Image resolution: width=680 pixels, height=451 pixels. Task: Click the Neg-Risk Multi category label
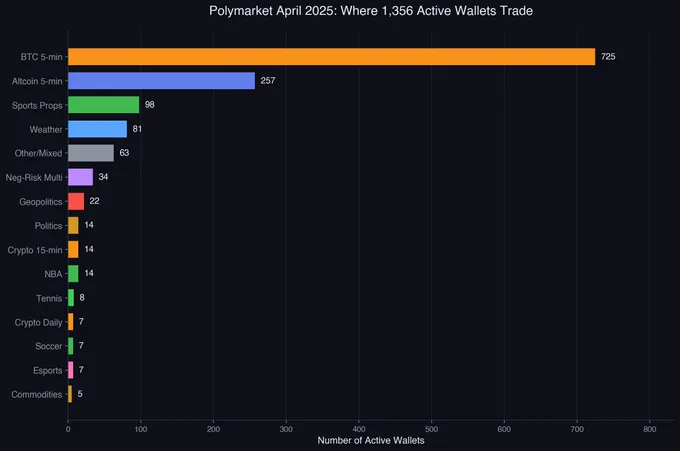coord(34,178)
